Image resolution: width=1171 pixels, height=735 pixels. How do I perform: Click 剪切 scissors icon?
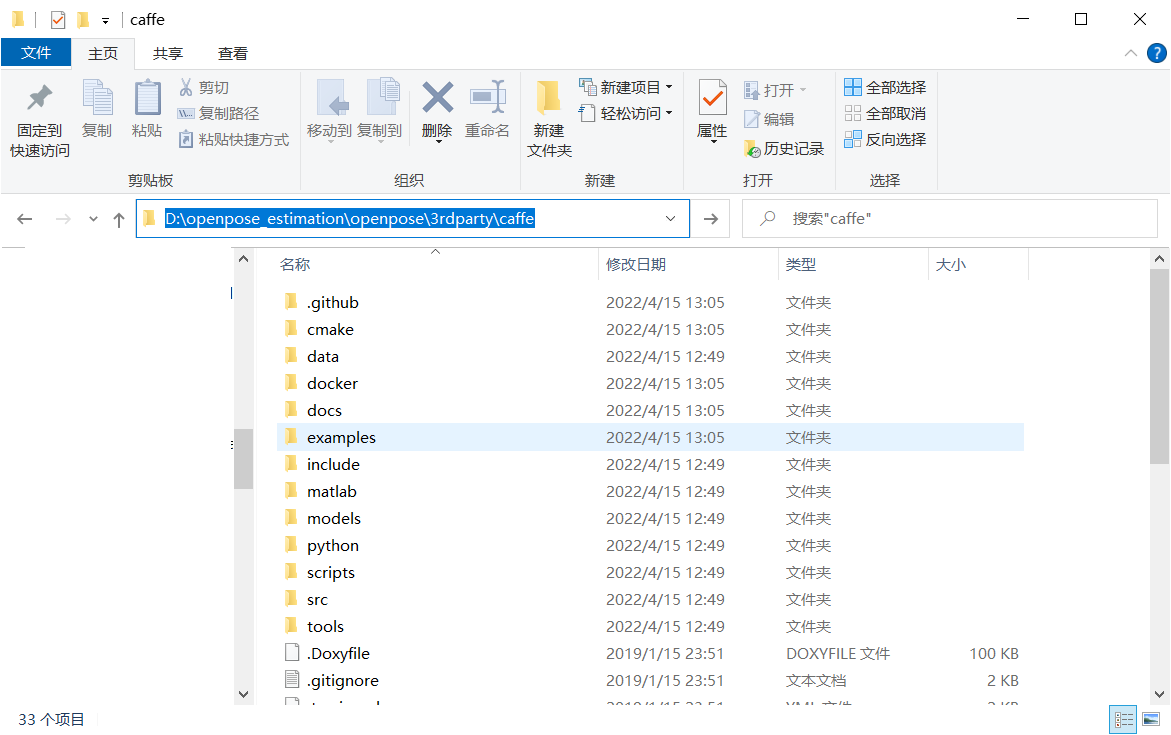click(186, 87)
